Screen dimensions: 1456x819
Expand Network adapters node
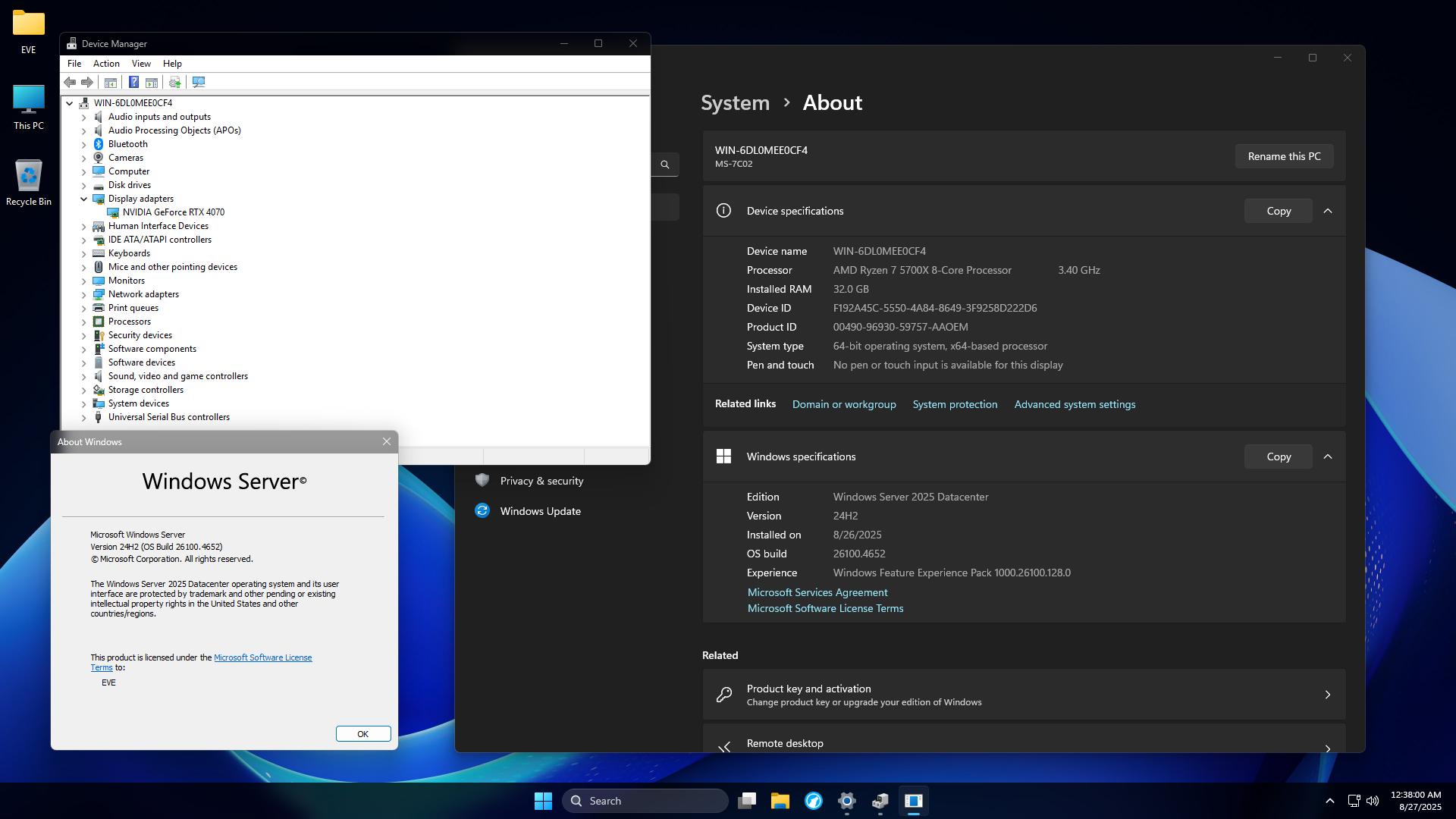point(84,295)
